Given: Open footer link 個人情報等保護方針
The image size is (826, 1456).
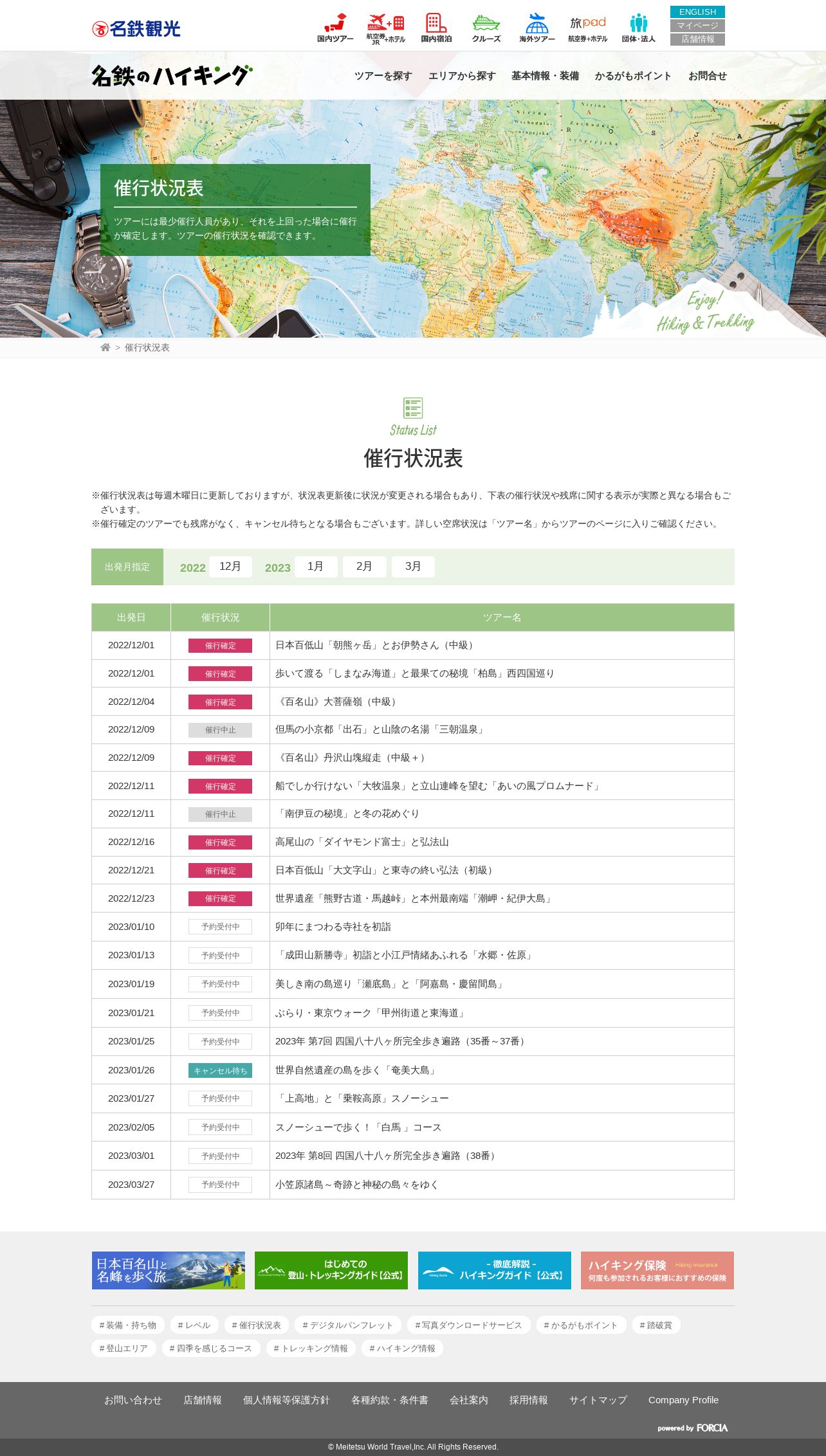Looking at the screenshot, I should point(286,1399).
